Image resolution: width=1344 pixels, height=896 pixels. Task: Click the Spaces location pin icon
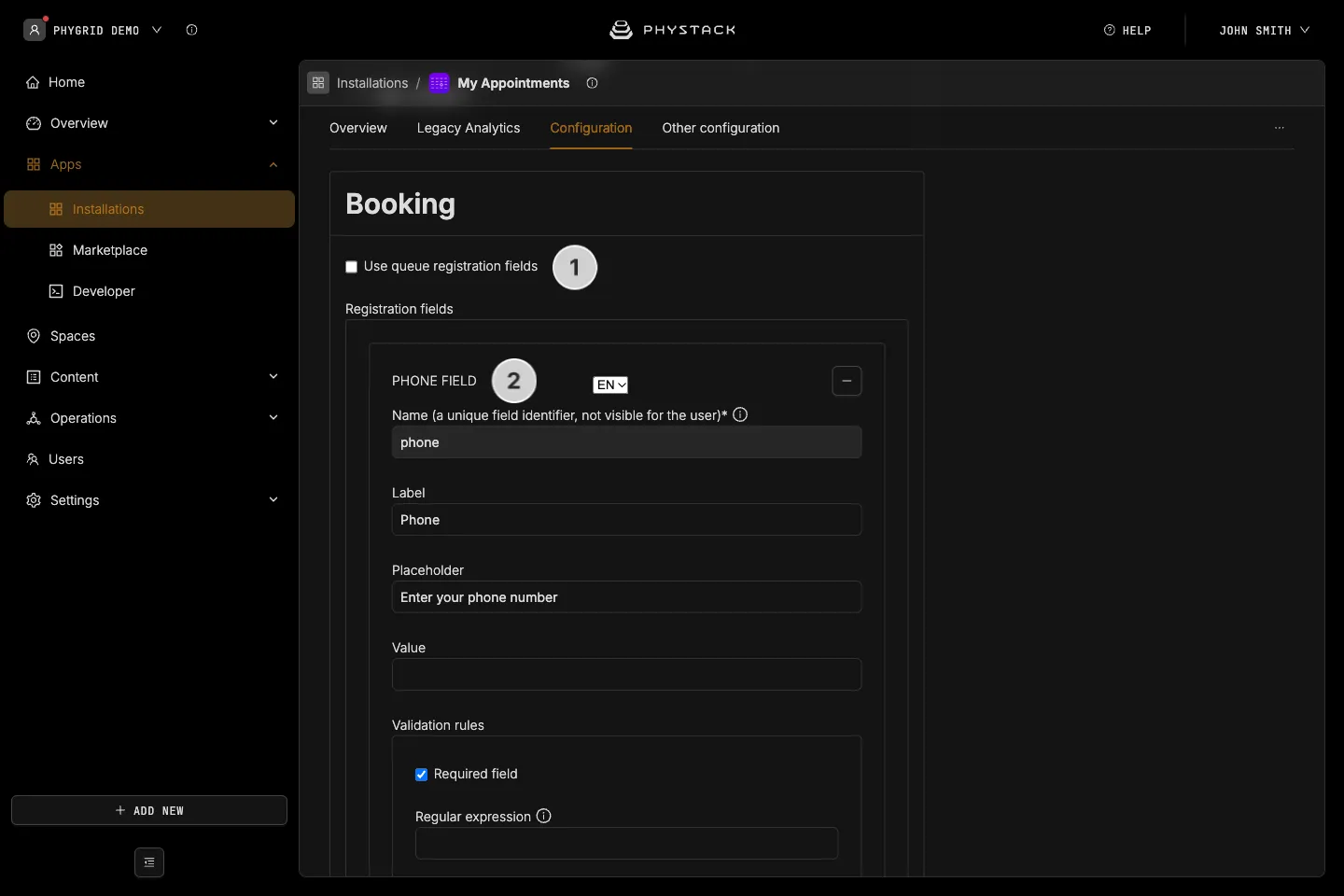[x=34, y=336]
